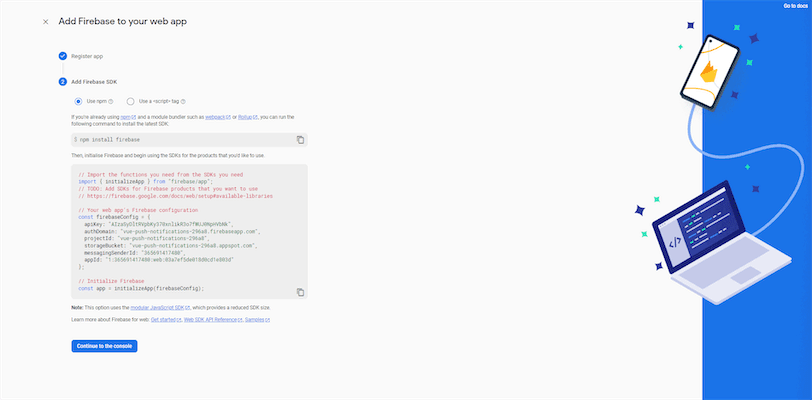Open the modular JavaScript SDK link

(x=160, y=308)
